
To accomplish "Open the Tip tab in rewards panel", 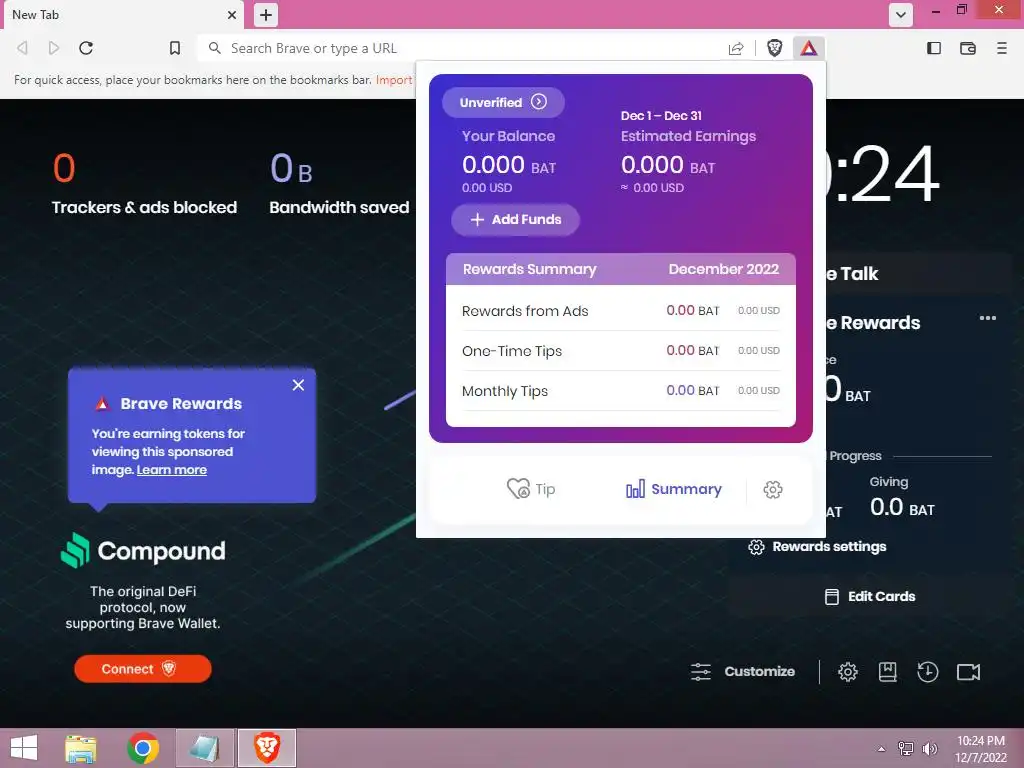I will tap(531, 489).
